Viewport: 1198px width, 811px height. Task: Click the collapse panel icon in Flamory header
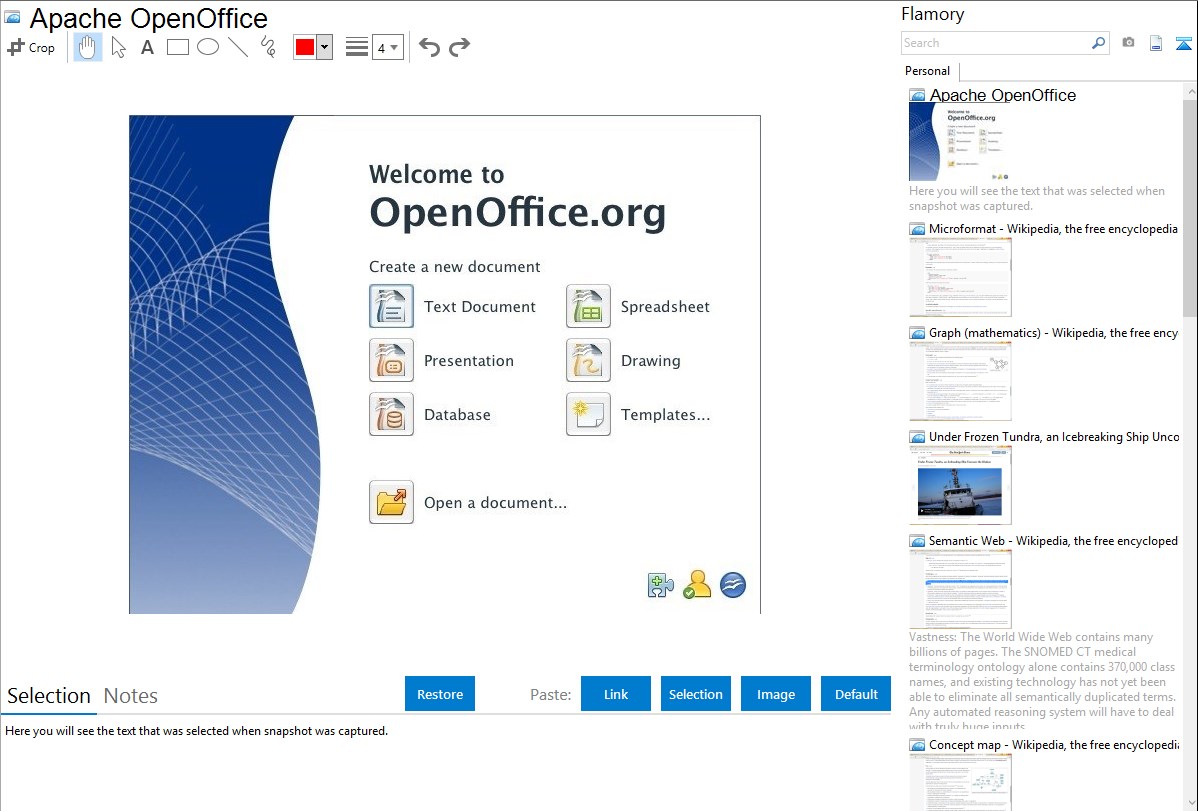tap(1183, 43)
